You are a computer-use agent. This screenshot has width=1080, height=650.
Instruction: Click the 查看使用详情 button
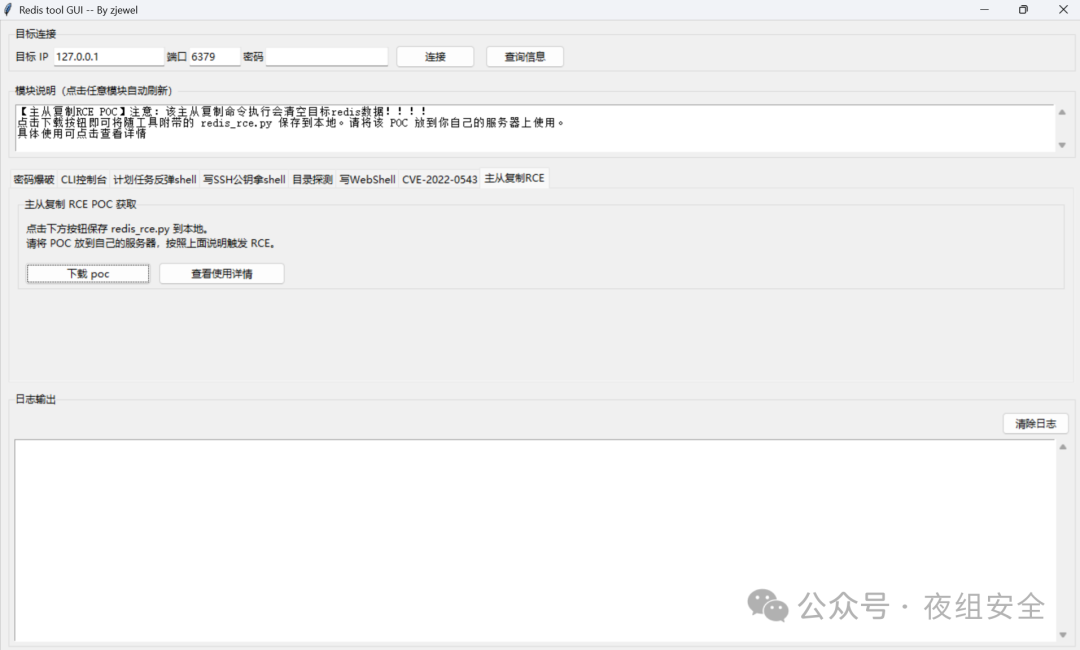click(x=222, y=274)
